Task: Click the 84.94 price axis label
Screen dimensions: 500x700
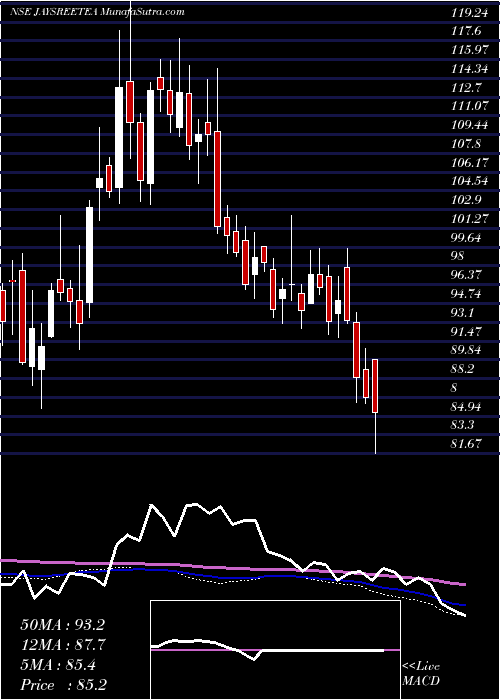Action: [x=467, y=406]
